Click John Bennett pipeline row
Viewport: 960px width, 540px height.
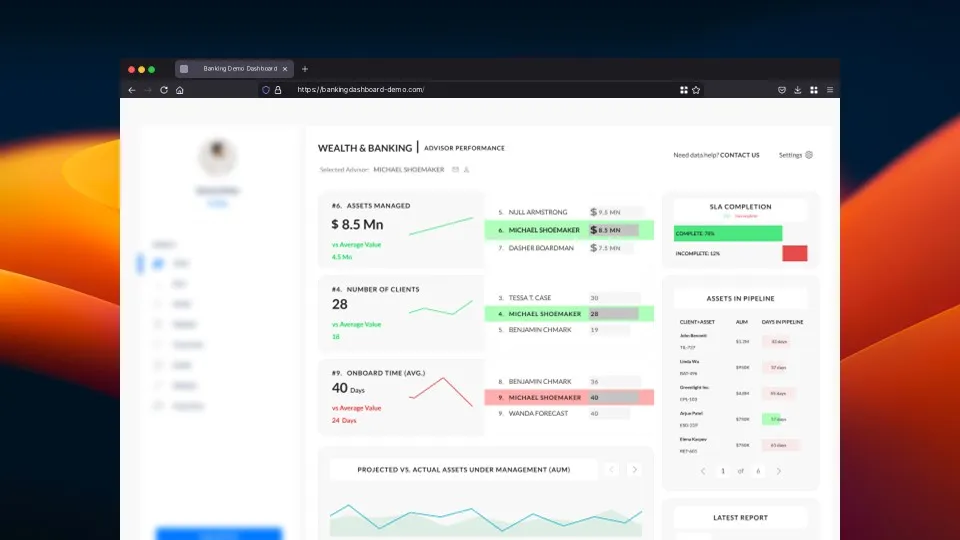pyautogui.click(x=740, y=342)
